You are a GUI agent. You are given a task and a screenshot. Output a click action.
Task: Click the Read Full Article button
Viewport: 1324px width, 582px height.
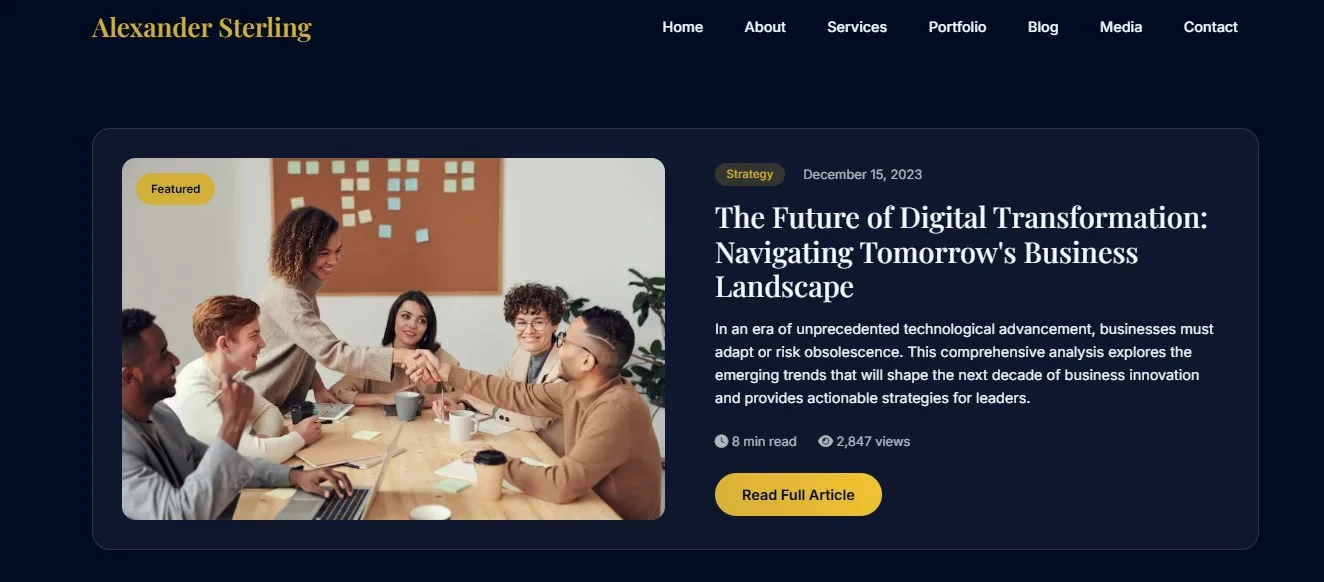click(x=798, y=495)
